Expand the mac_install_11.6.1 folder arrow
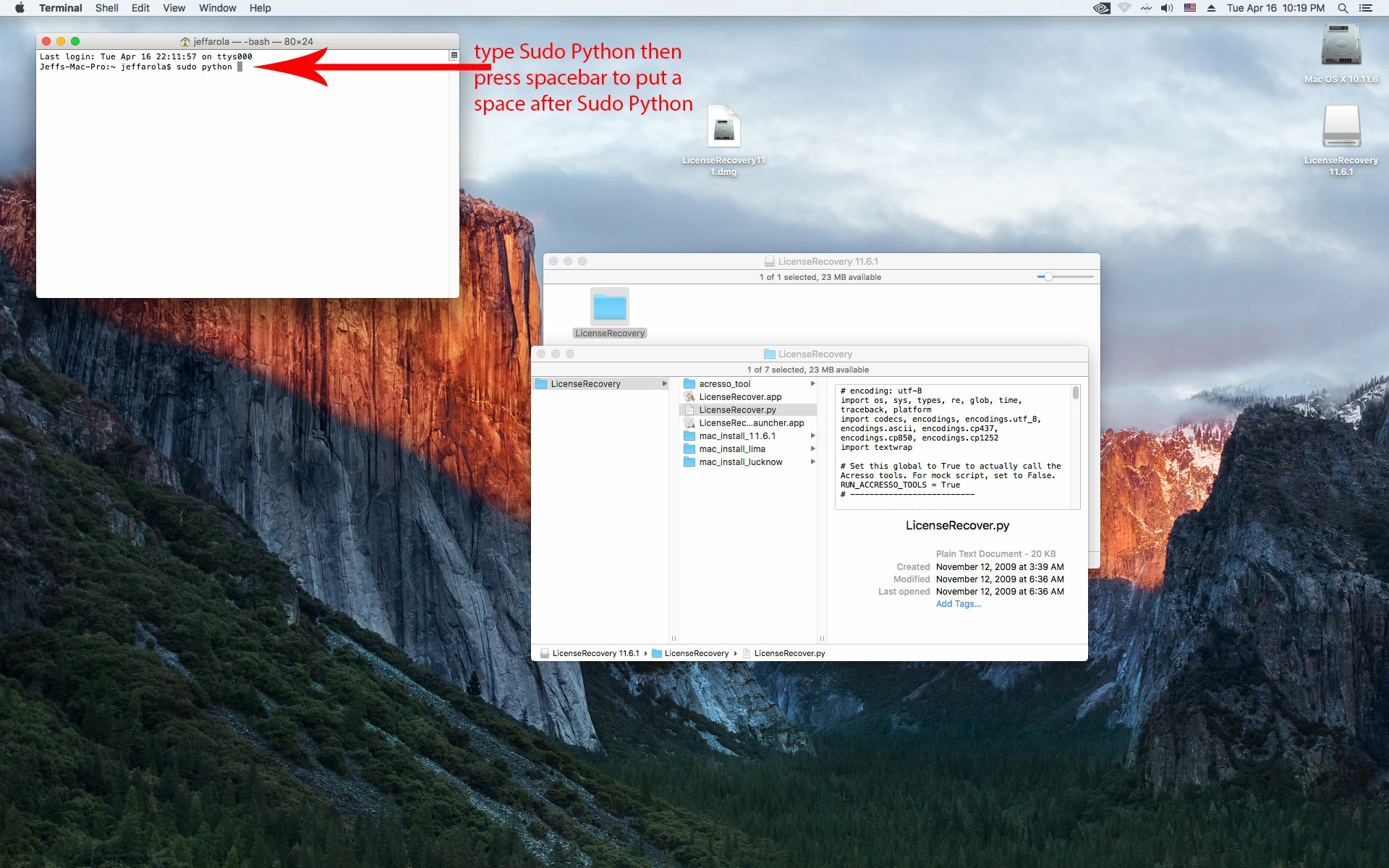This screenshot has width=1389, height=868. tap(812, 436)
